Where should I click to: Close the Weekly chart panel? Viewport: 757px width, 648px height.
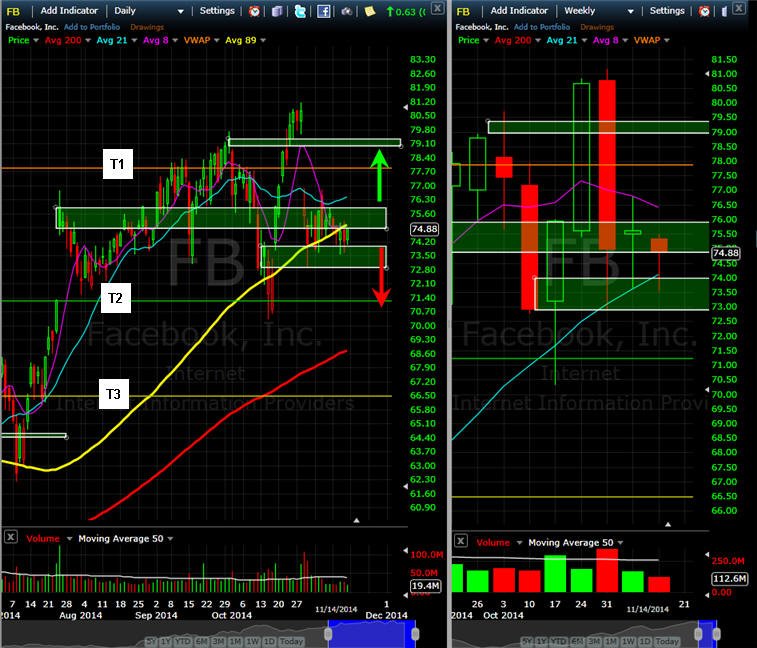(x=739, y=8)
